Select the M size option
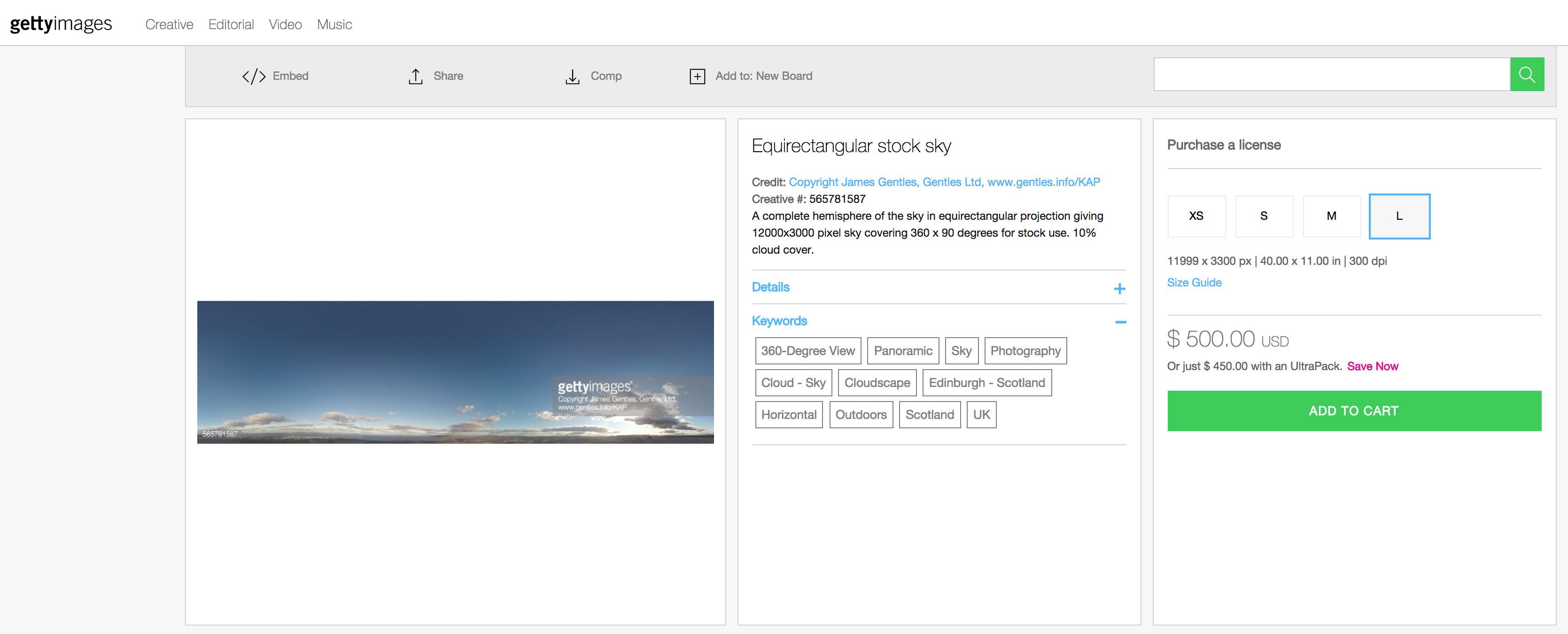The height and width of the screenshot is (634, 1568). (1331, 216)
